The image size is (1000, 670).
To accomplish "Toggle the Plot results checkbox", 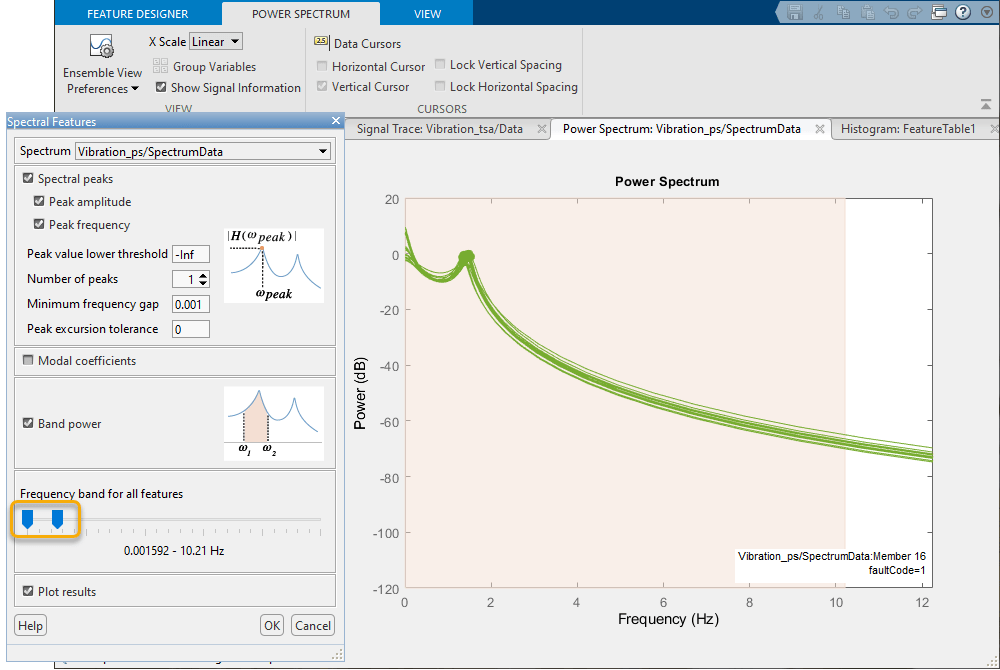I will (28, 591).
